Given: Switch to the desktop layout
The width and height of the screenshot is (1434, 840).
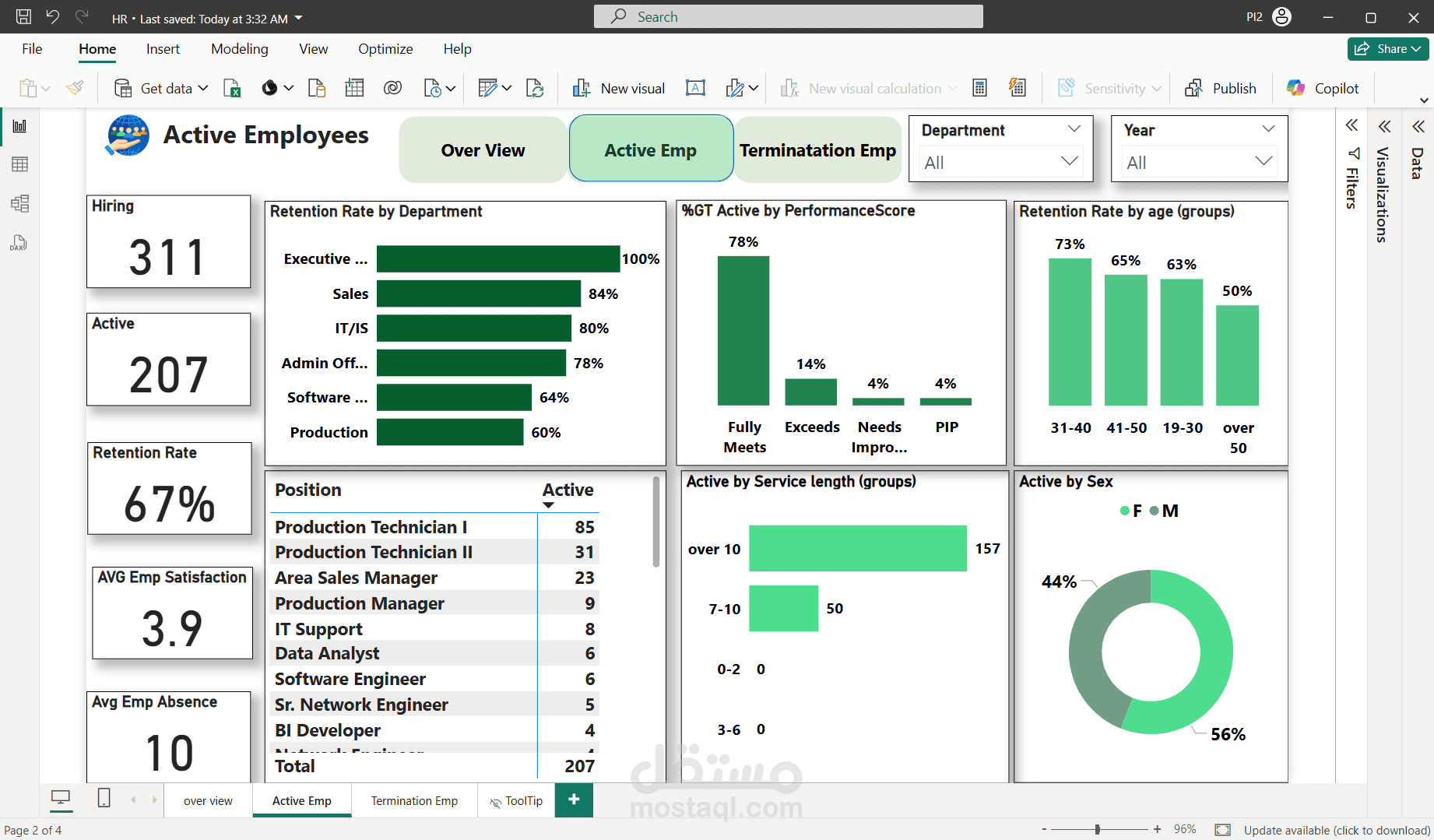Looking at the screenshot, I should [x=60, y=798].
